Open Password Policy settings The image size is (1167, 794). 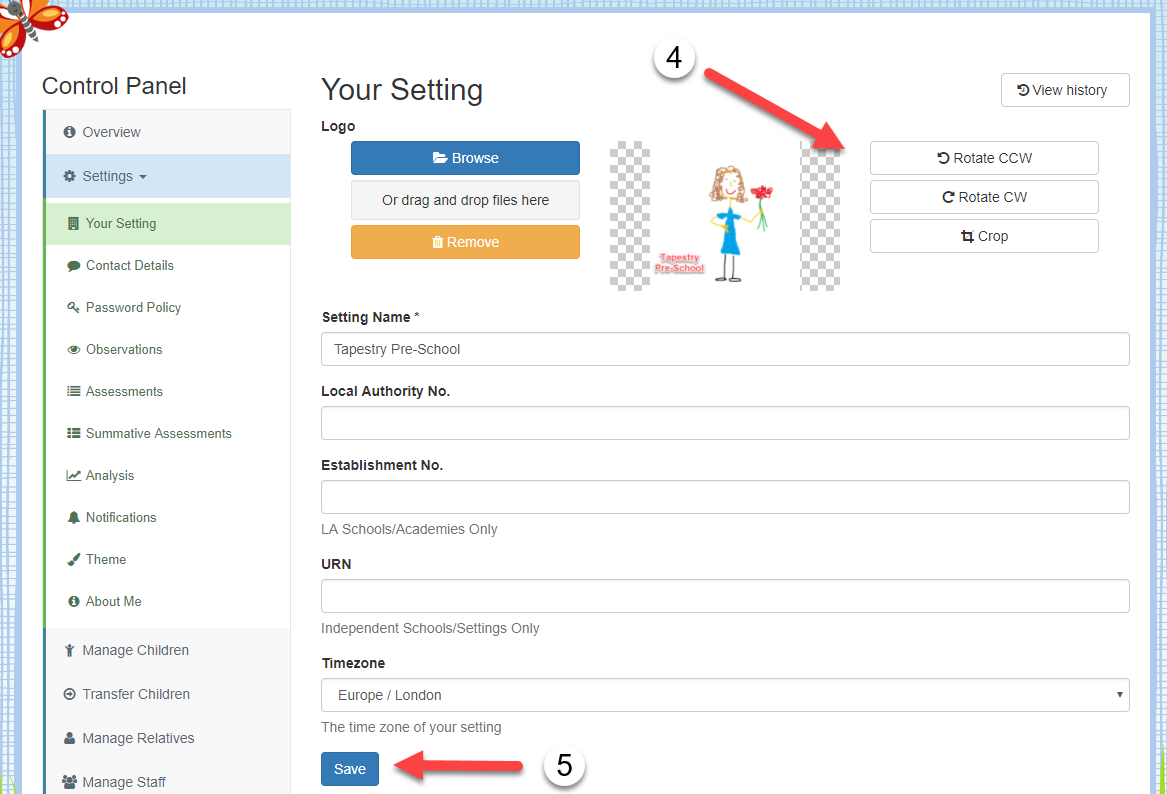168,307
